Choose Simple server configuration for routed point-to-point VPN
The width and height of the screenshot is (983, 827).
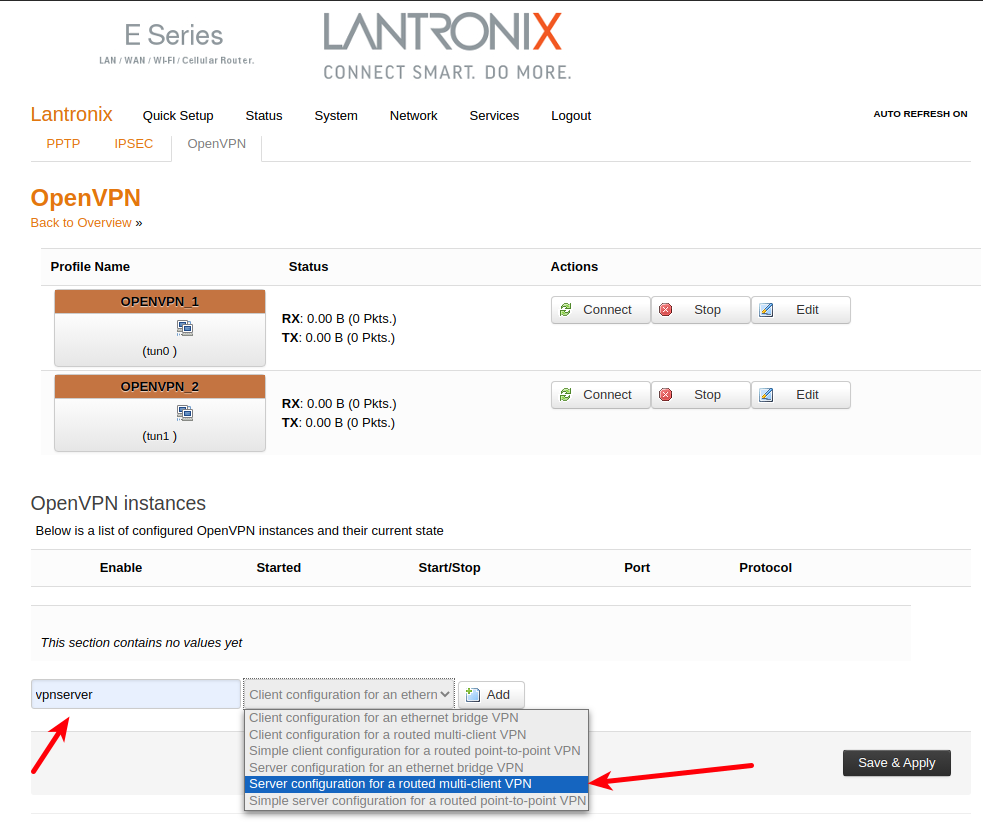click(x=416, y=801)
